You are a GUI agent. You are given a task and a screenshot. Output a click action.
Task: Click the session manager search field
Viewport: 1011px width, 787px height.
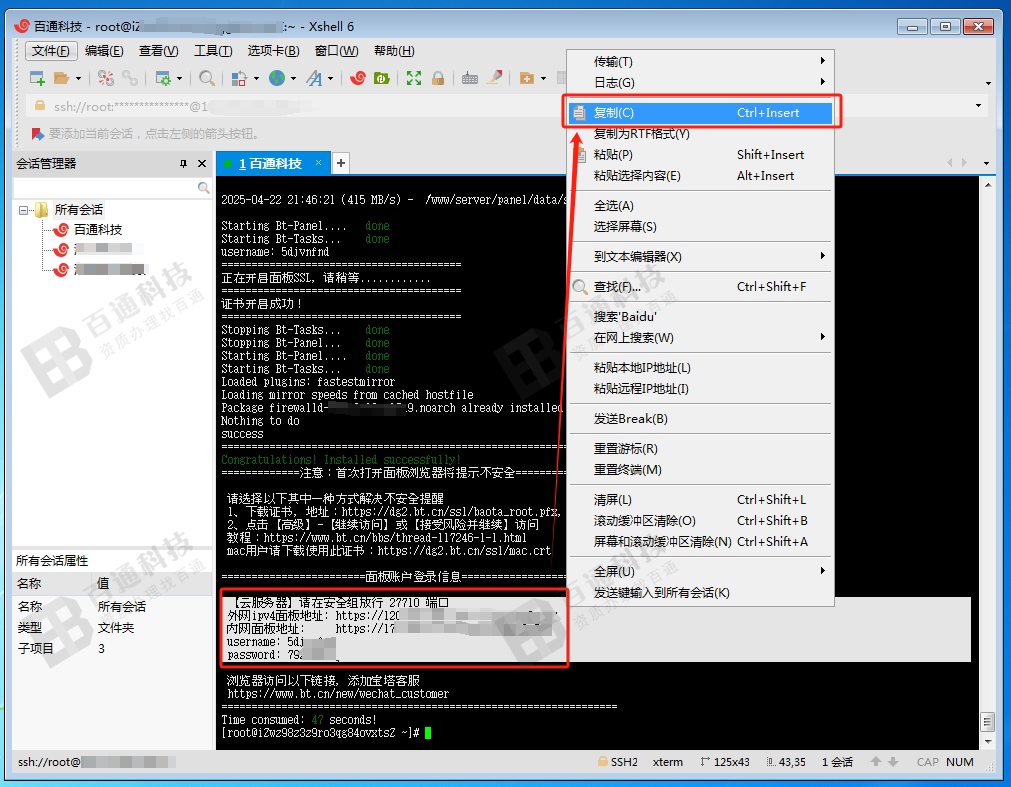(106, 188)
